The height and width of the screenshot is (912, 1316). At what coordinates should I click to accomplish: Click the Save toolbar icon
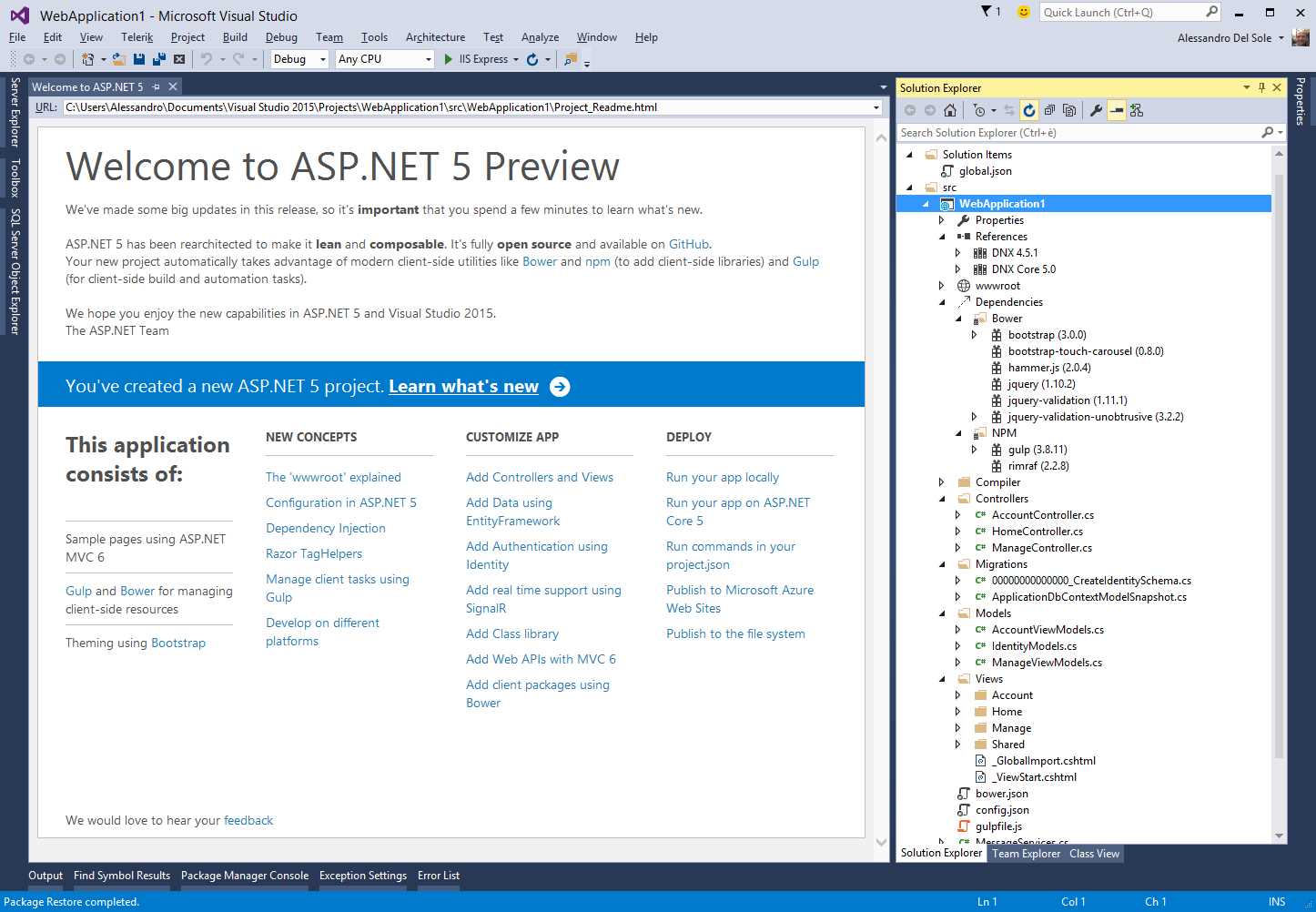pos(139,59)
